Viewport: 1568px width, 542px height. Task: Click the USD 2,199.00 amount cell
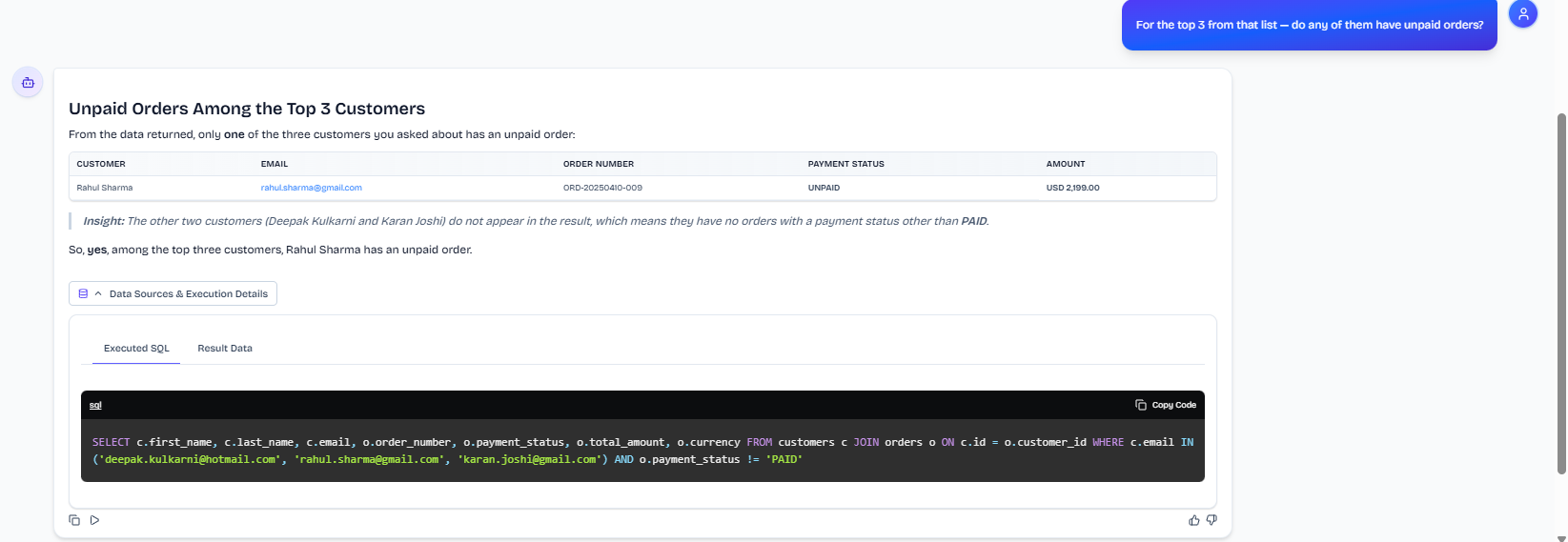(x=1073, y=188)
